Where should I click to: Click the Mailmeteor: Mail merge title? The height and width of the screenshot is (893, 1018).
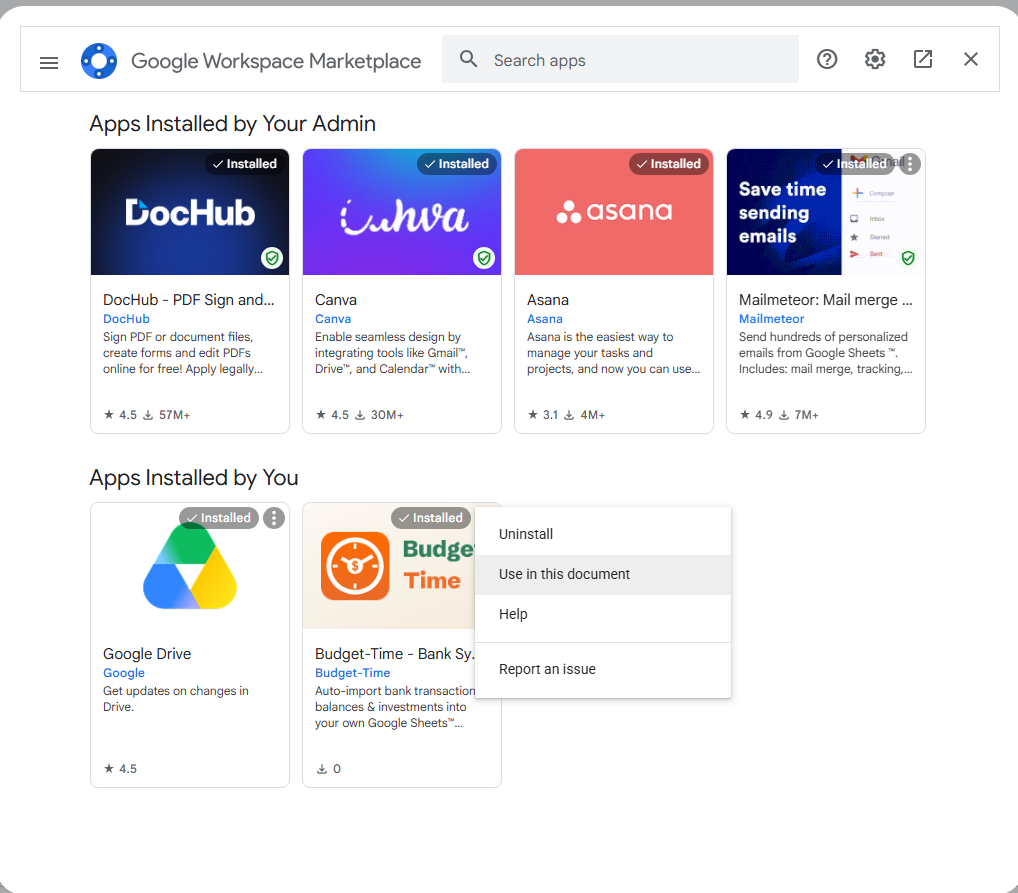(x=825, y=299)
